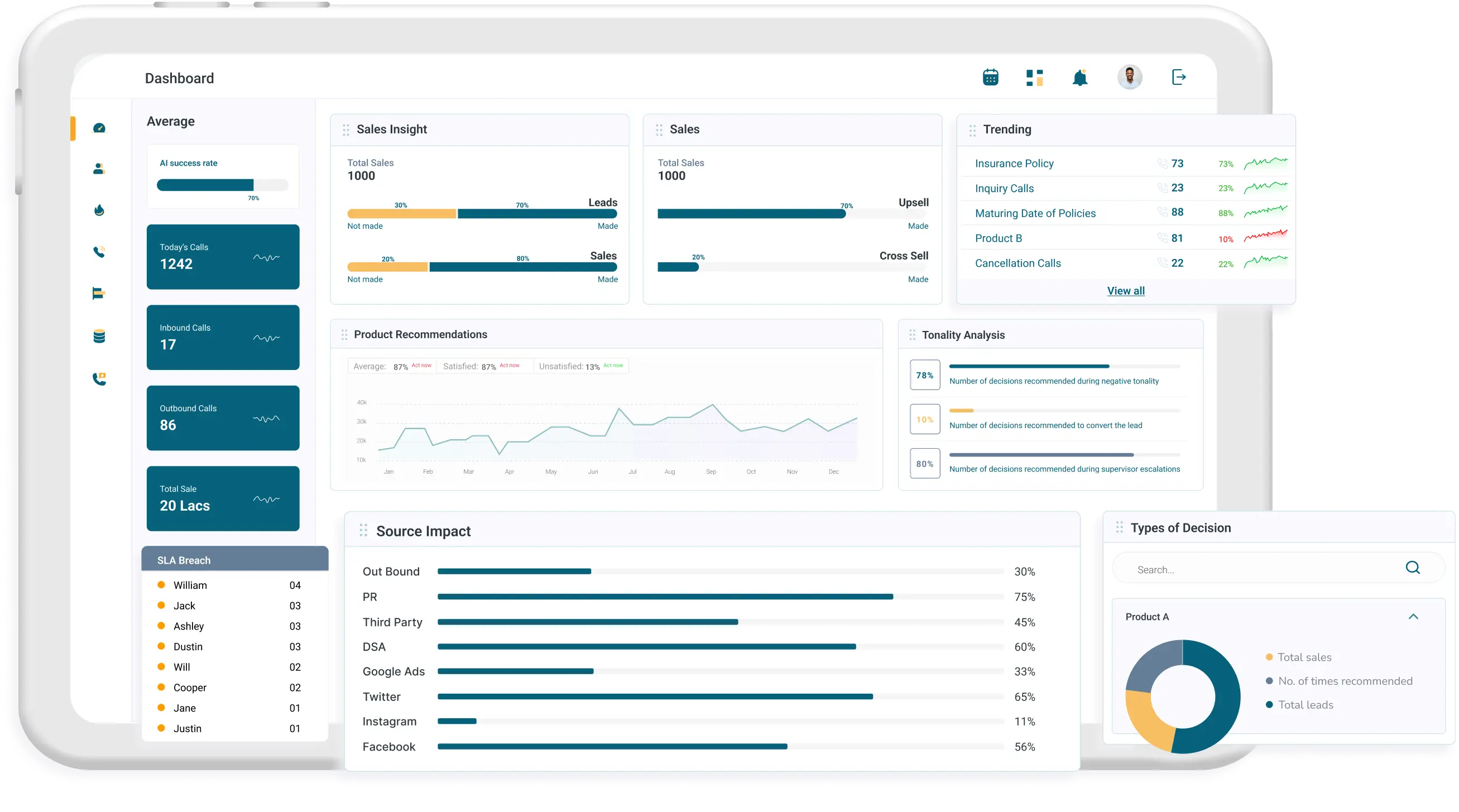Click the search magnifier icon
Image resolution: width=1459 pixels, height=812 pixels.
click(x=1413, y=568)
